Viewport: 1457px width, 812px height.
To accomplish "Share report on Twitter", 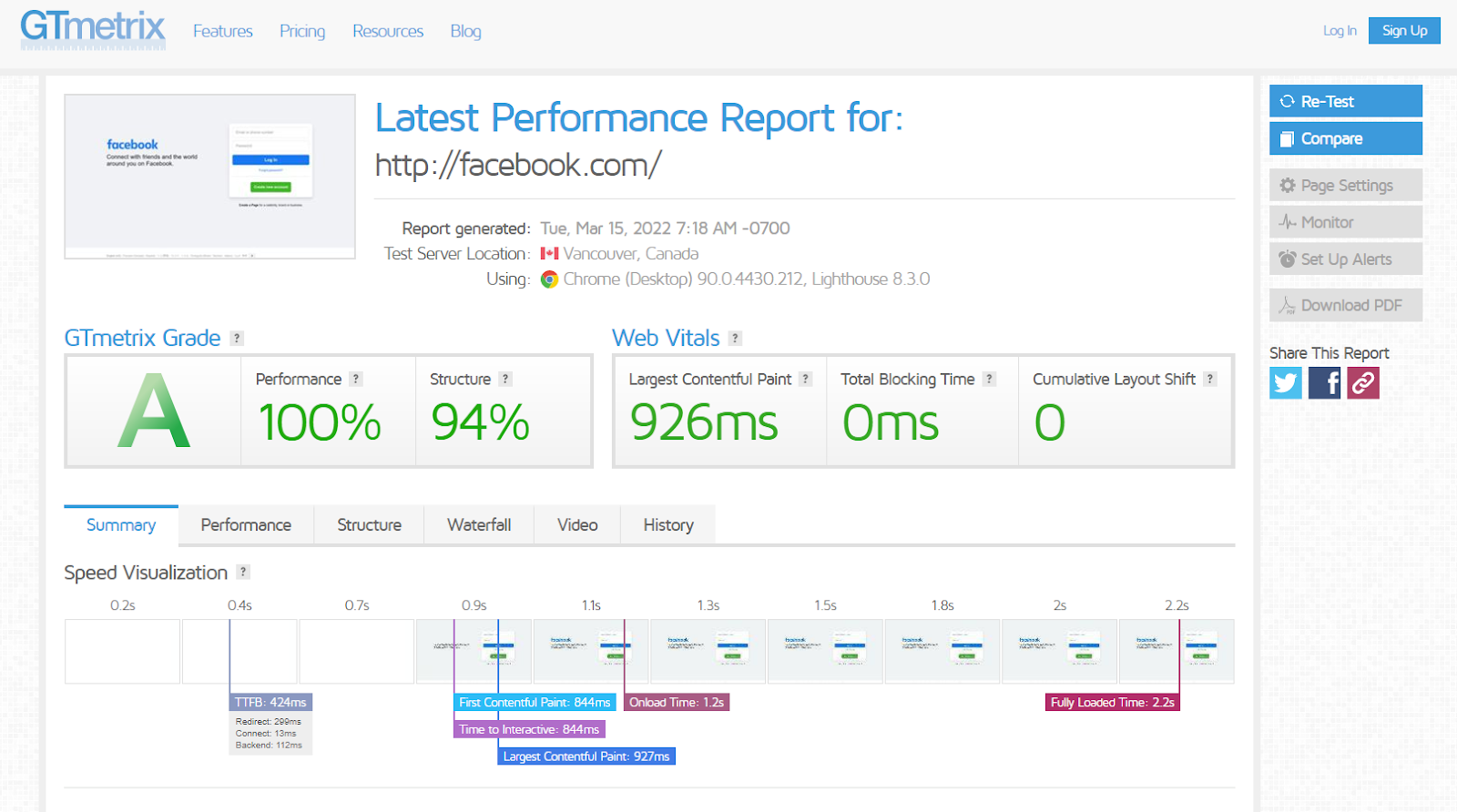I will [x=1286, y=383].
